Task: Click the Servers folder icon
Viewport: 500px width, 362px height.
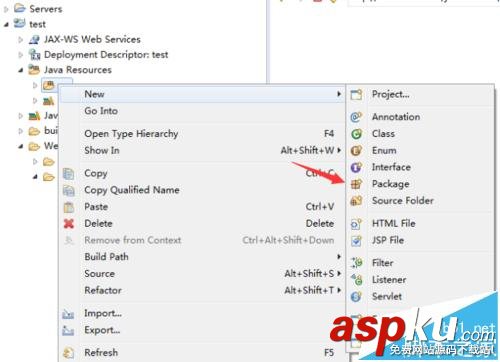Action: 20,8
